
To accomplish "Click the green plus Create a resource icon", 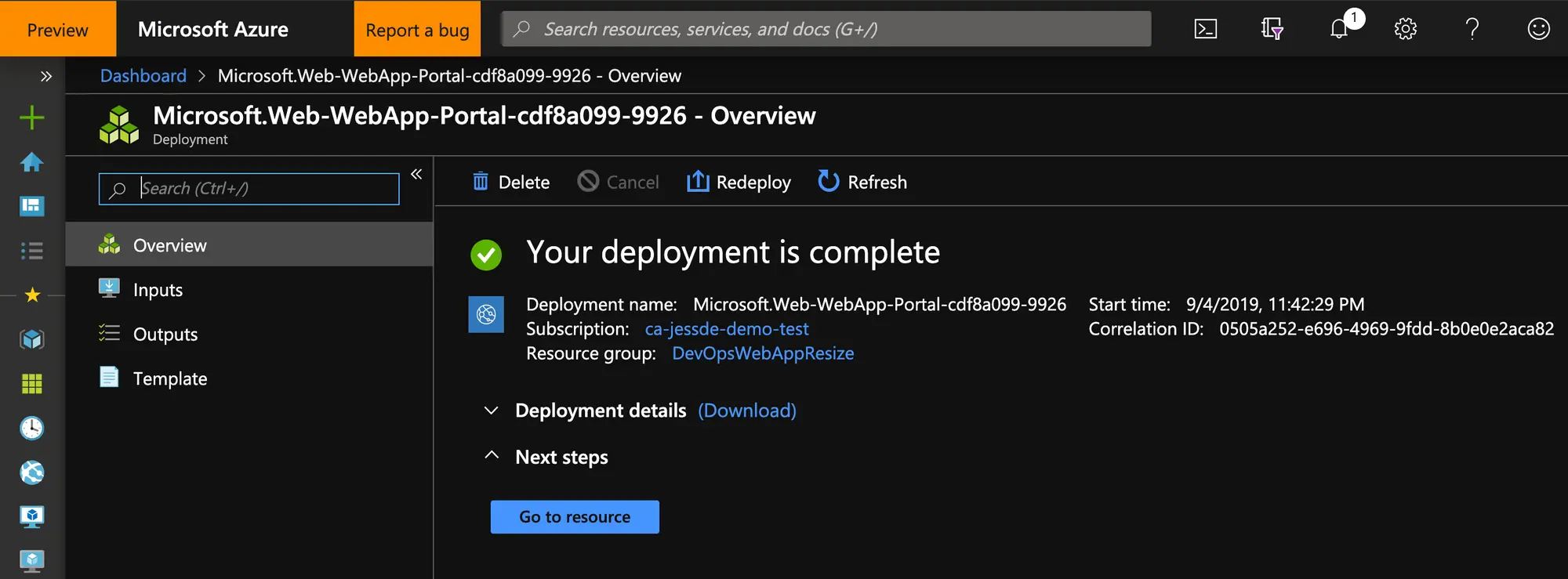I will point(32,118).
